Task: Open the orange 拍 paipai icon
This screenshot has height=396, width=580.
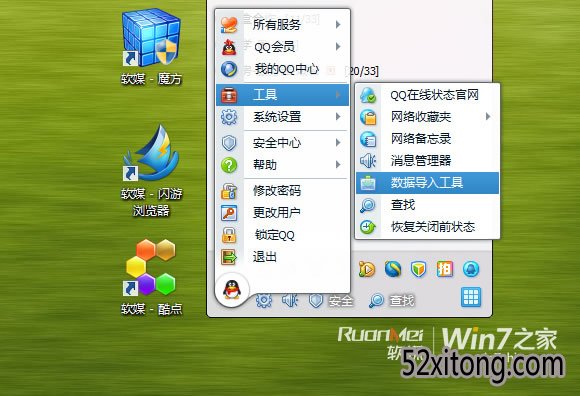Action: 445,269
